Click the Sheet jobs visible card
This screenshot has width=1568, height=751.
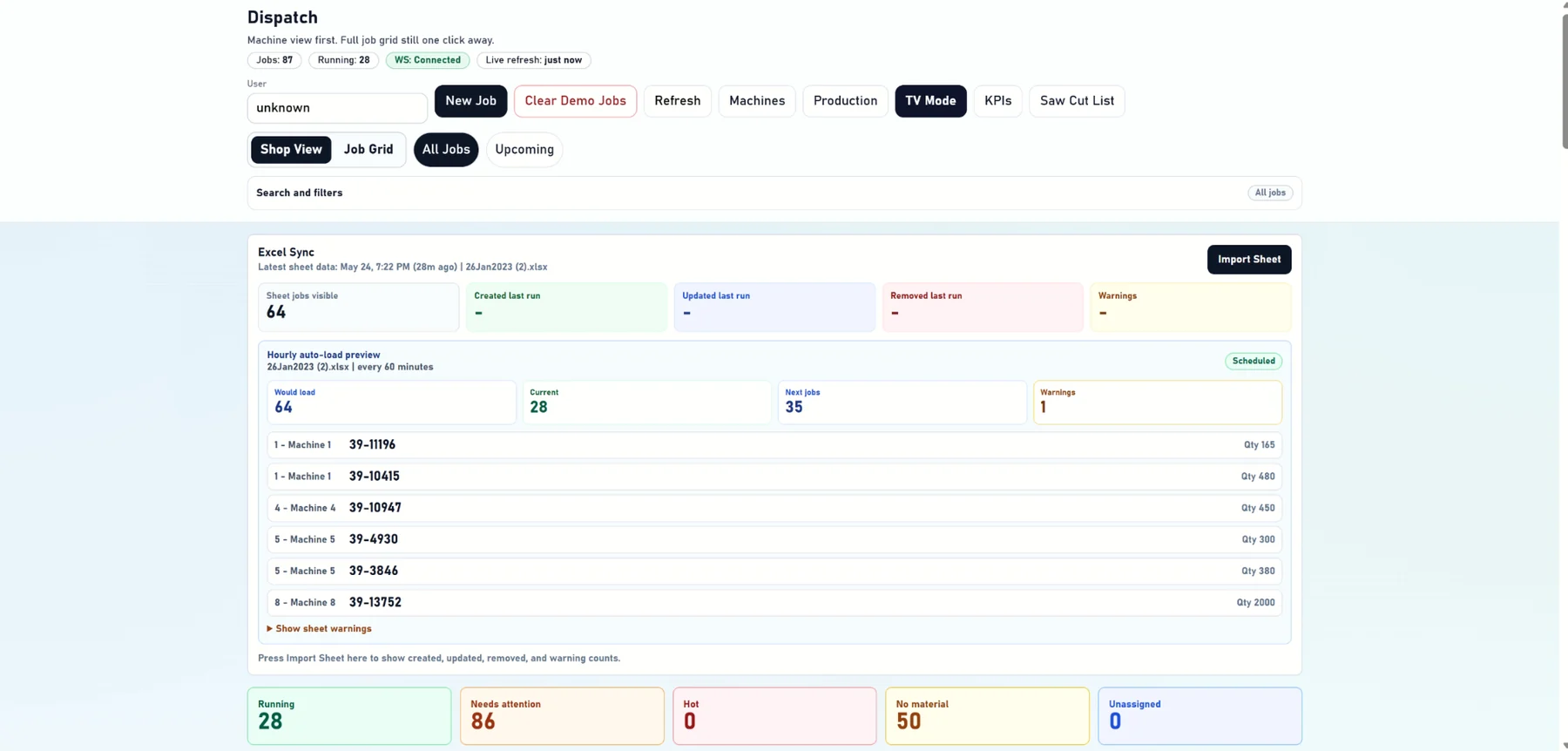coord(358,307)
